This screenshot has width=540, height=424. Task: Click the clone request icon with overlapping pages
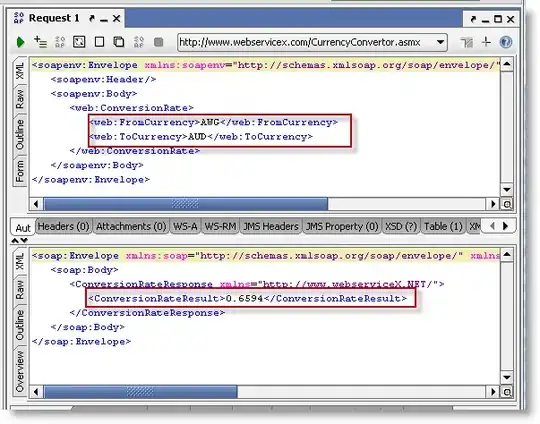(119, 42)
